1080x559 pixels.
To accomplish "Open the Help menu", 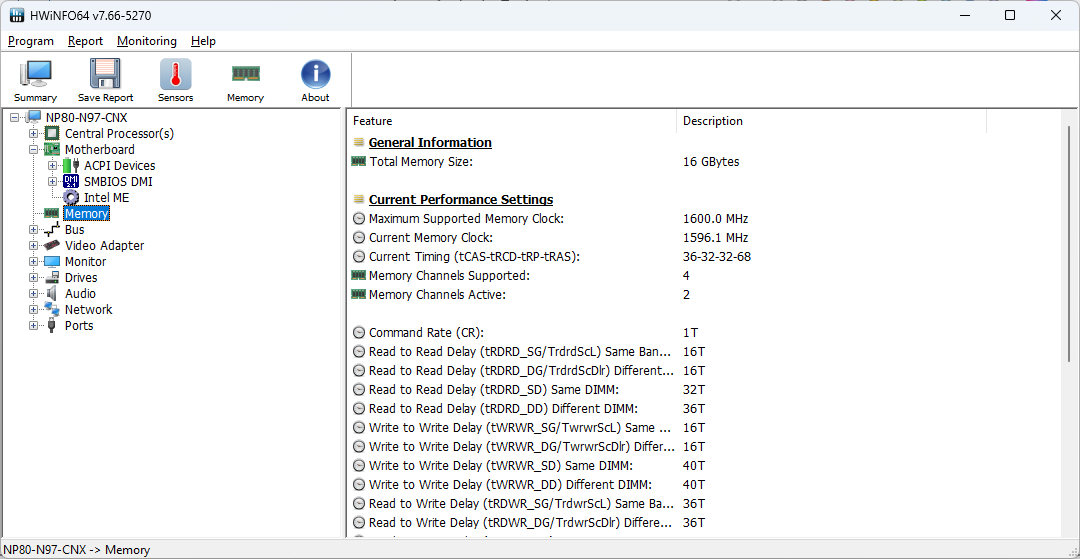I will click(x=203, y=41).
